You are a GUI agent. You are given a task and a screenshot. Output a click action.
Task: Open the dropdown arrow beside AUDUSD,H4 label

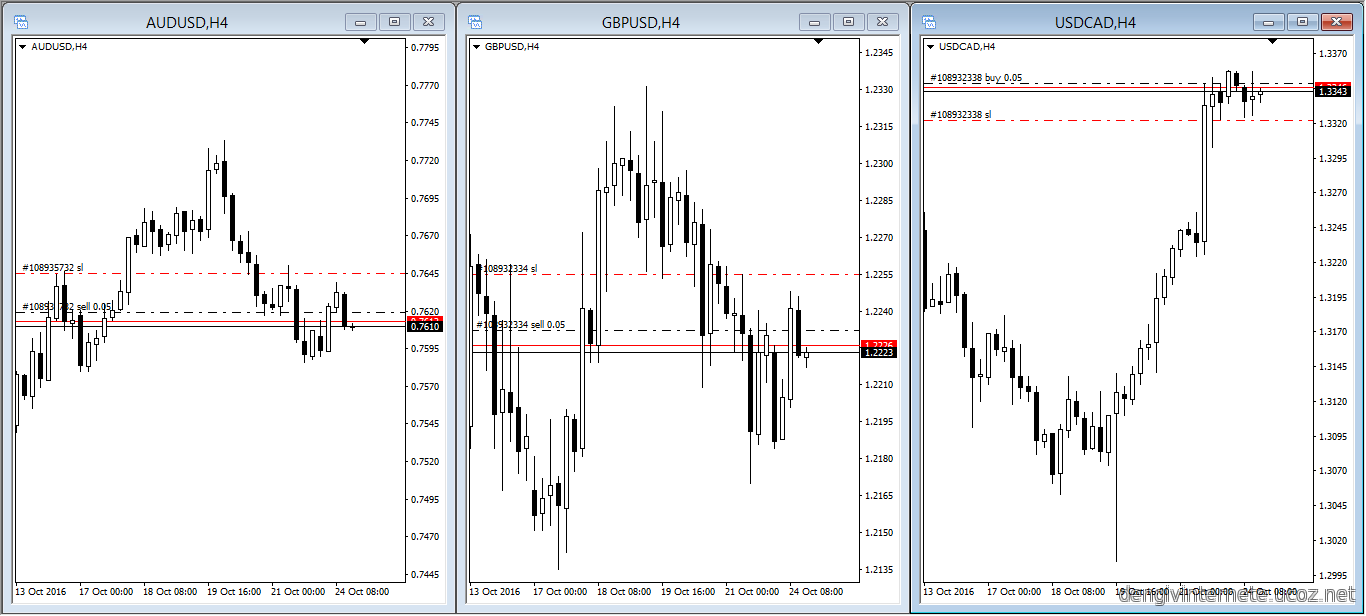[x=23, y=46]
